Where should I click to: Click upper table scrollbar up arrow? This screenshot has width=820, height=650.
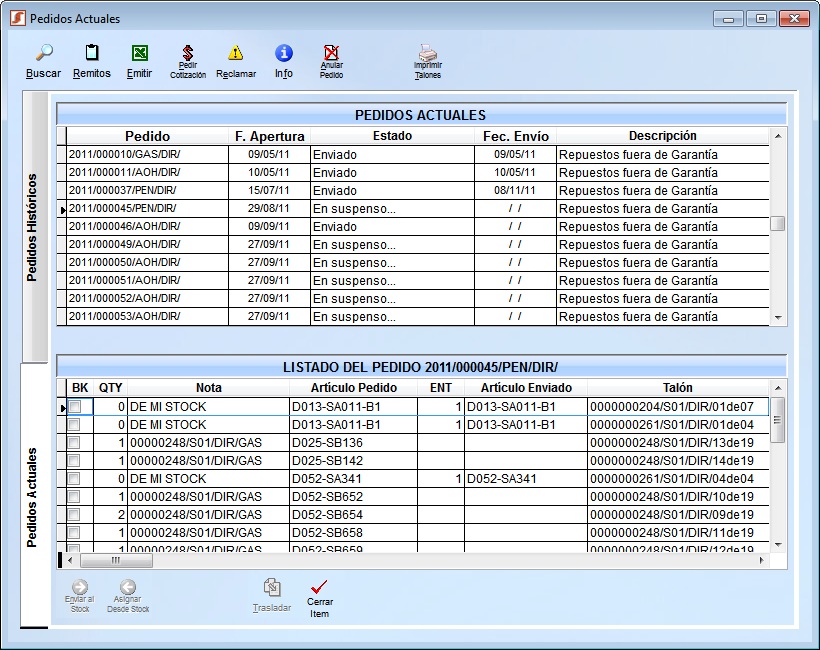(778, 136)
